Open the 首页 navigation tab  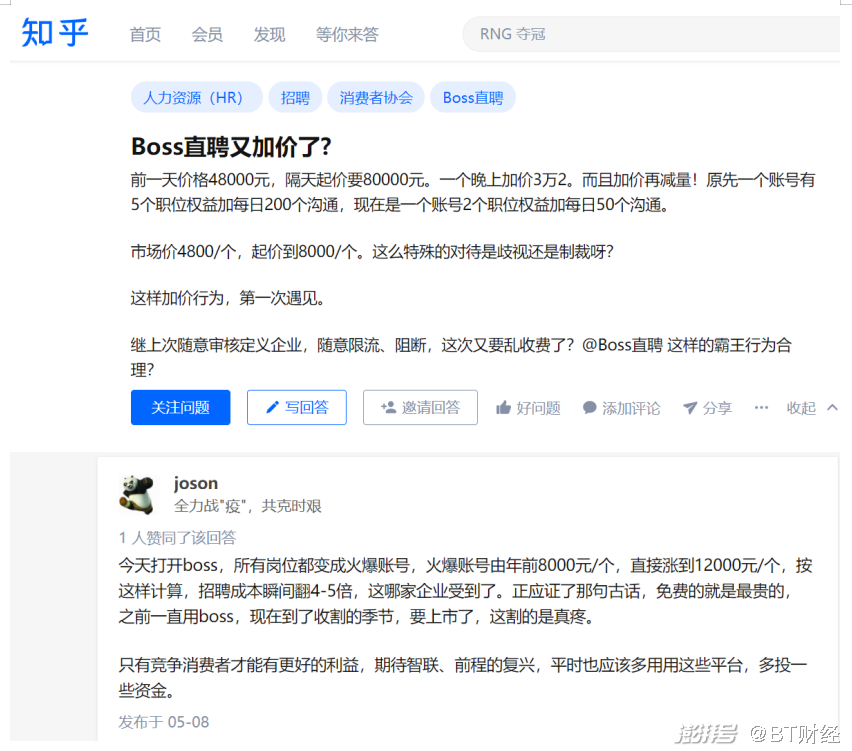(145, 35)
